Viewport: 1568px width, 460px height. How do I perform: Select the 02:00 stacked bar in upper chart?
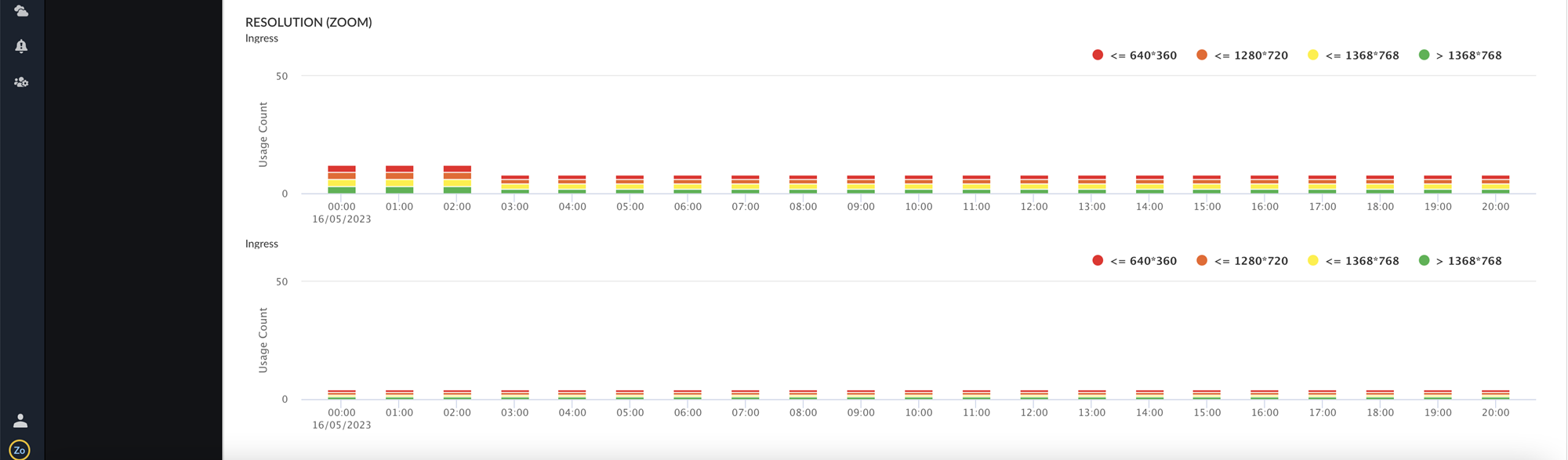coord(457,179)
